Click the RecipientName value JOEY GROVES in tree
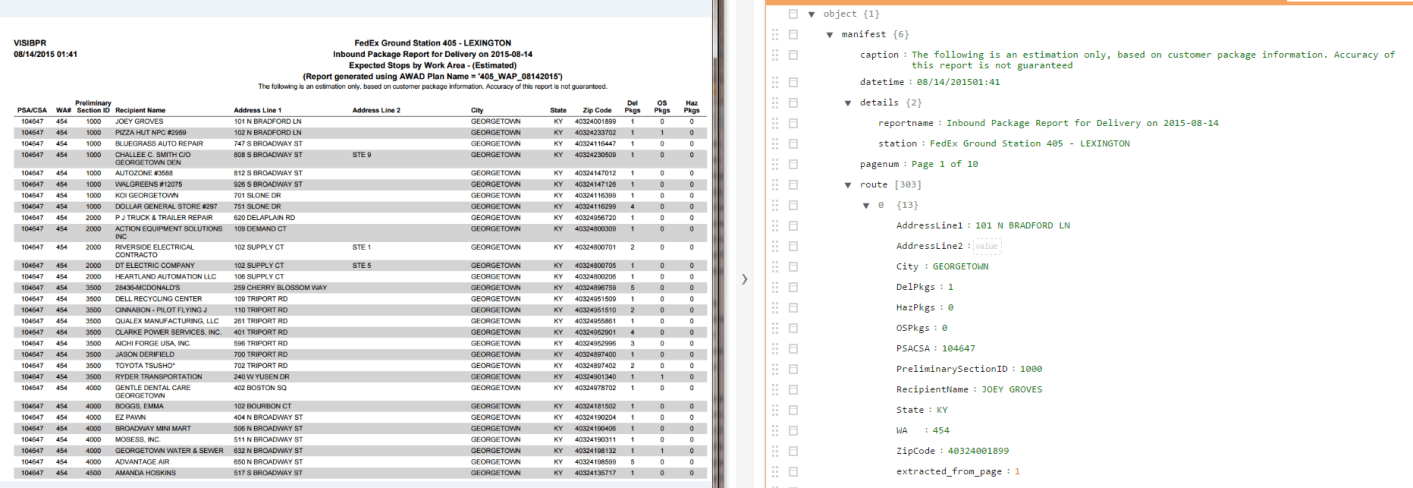The image size is (1413, 488). (1011, 389)
